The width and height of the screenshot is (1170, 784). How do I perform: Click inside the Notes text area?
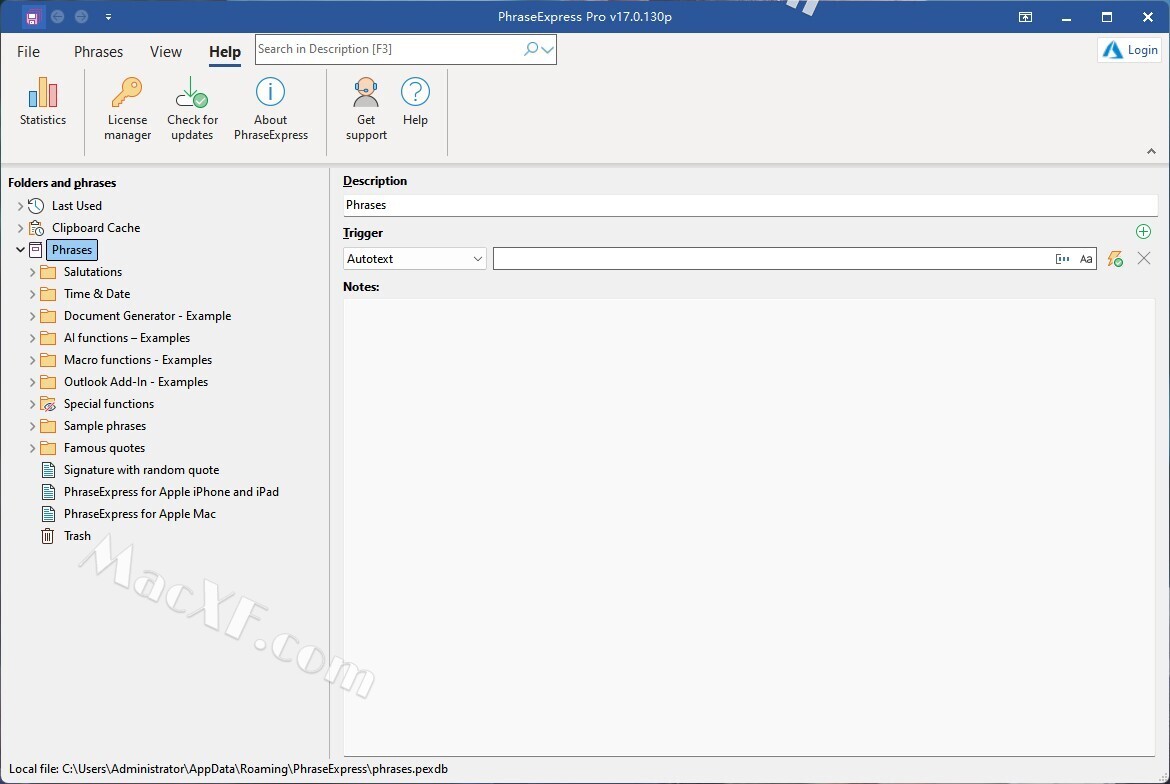pyautogui.click(x=749, y=527)
